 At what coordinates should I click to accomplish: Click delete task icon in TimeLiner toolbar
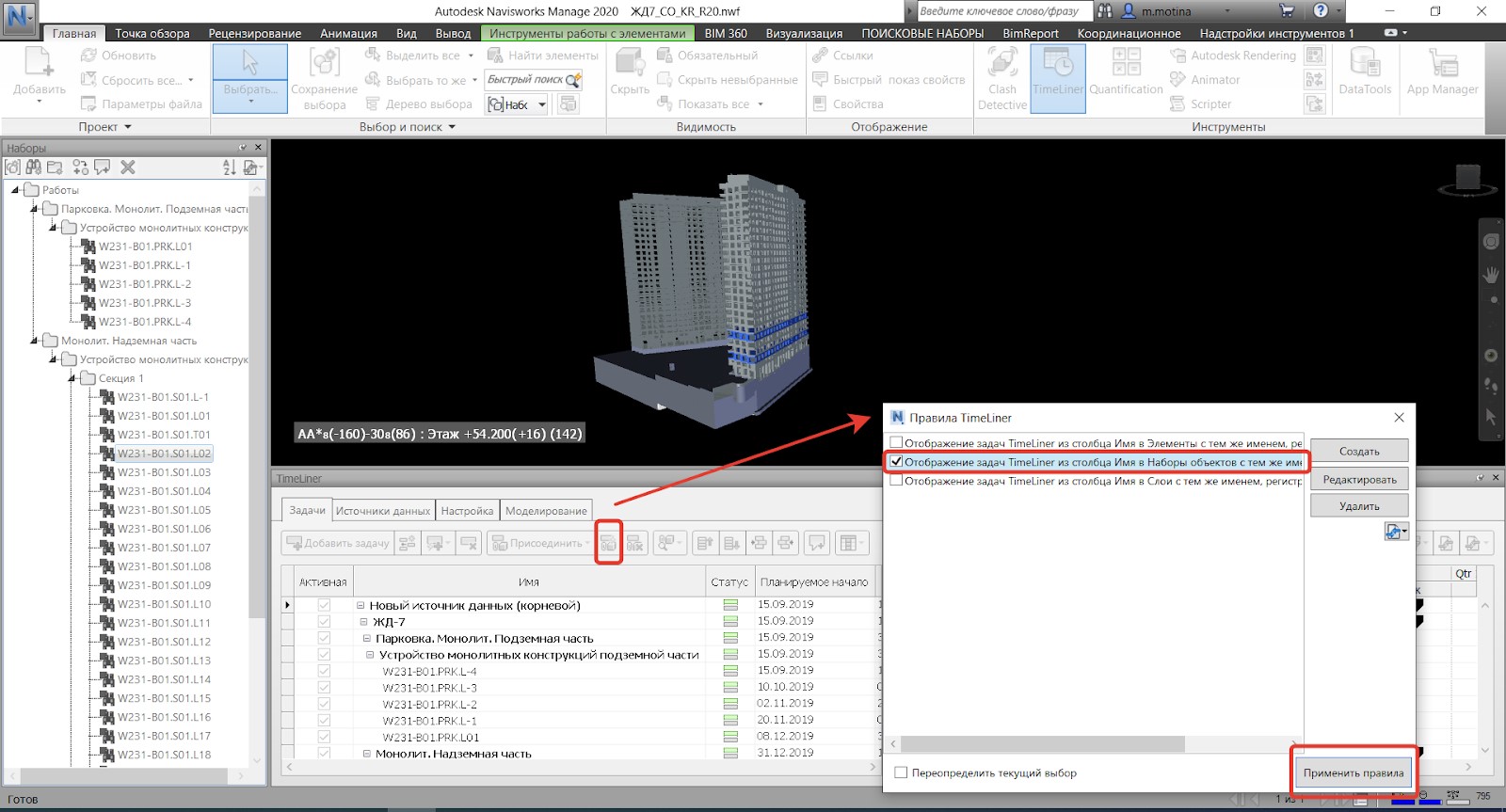[469, 543]
